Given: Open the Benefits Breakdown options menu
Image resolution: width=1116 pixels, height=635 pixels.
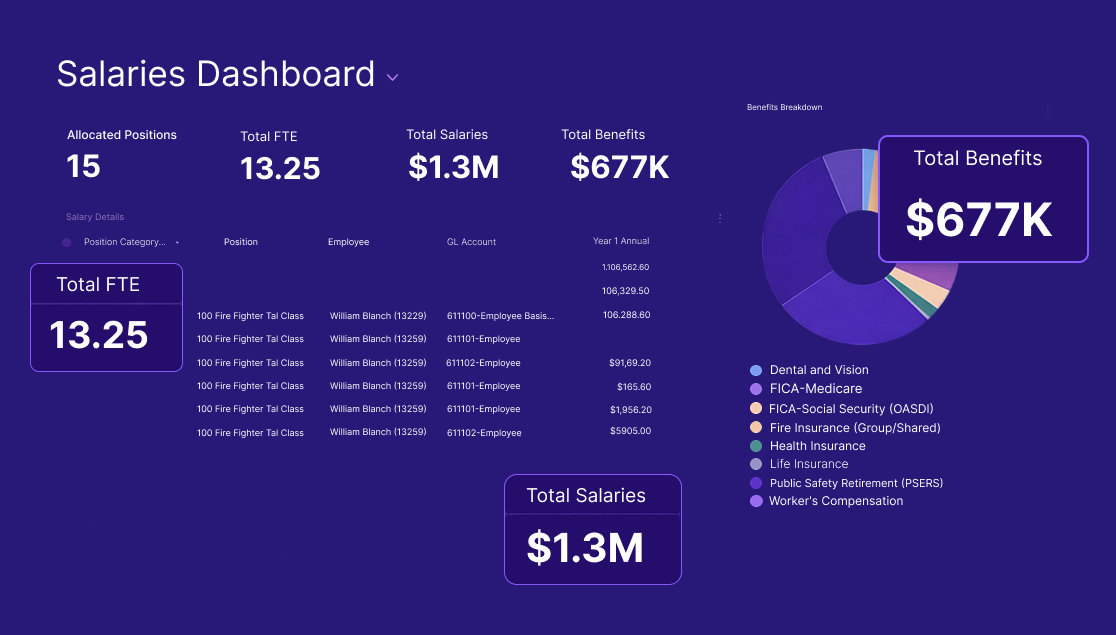Looking at the screenshot, I should click(x=1047, y=109).
